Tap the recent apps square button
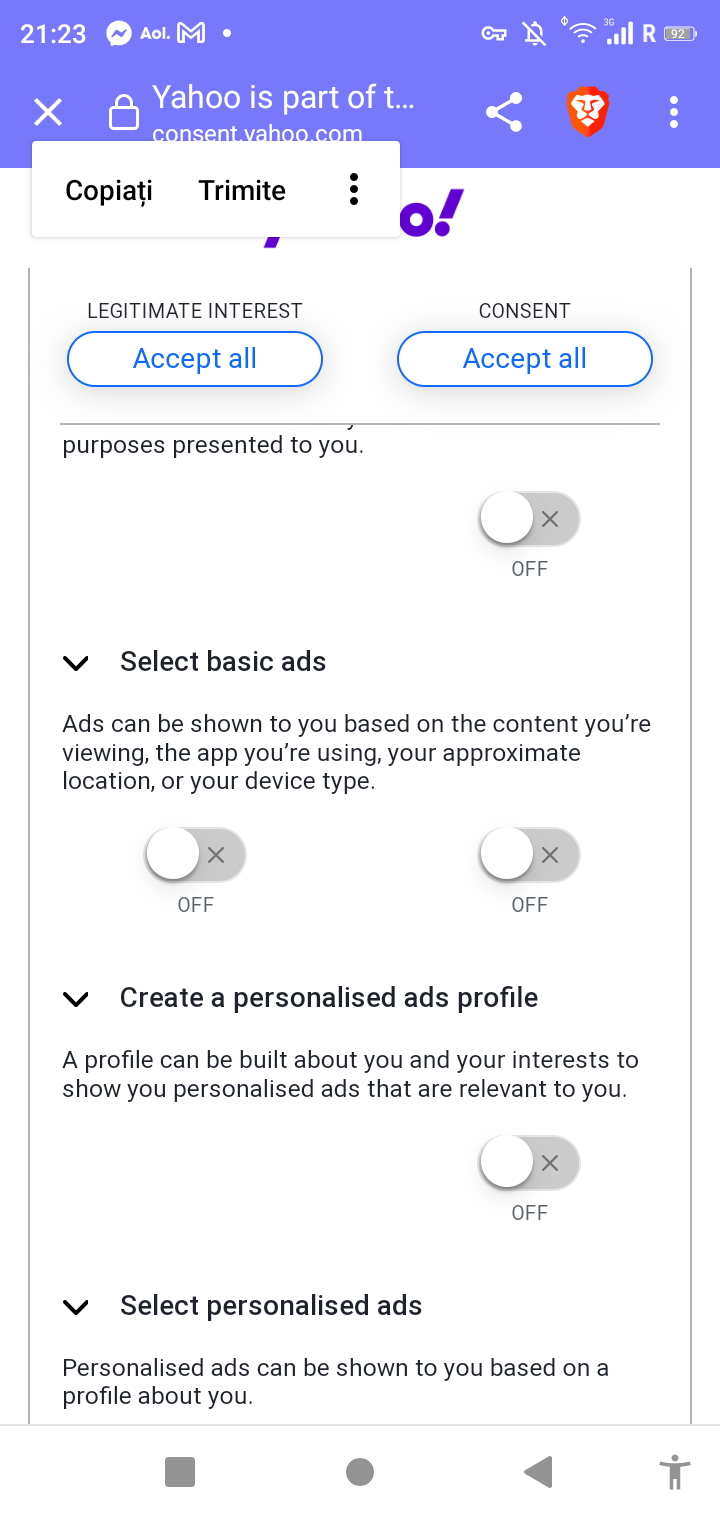This screenshot has width=720, height=1520. 180,1472
